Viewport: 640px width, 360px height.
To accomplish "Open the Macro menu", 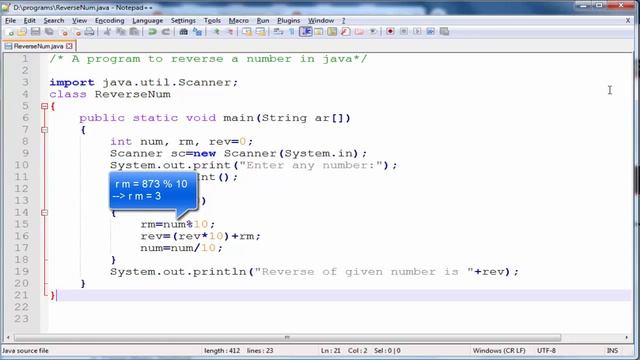I will [238, 20].
